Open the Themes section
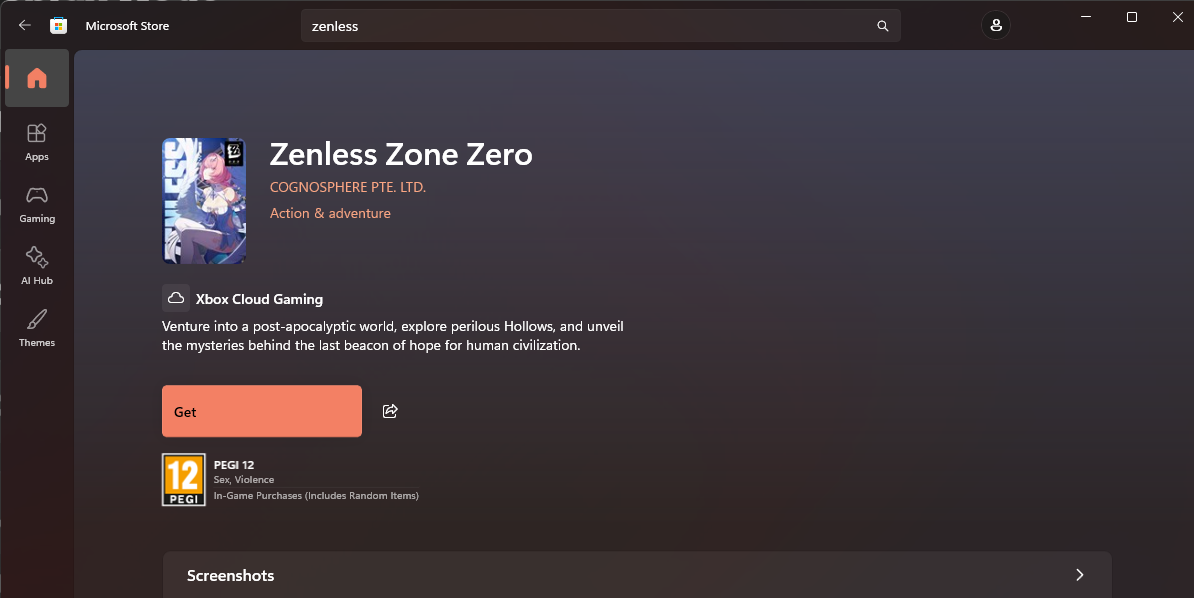1194x598 pixels. 37,328
